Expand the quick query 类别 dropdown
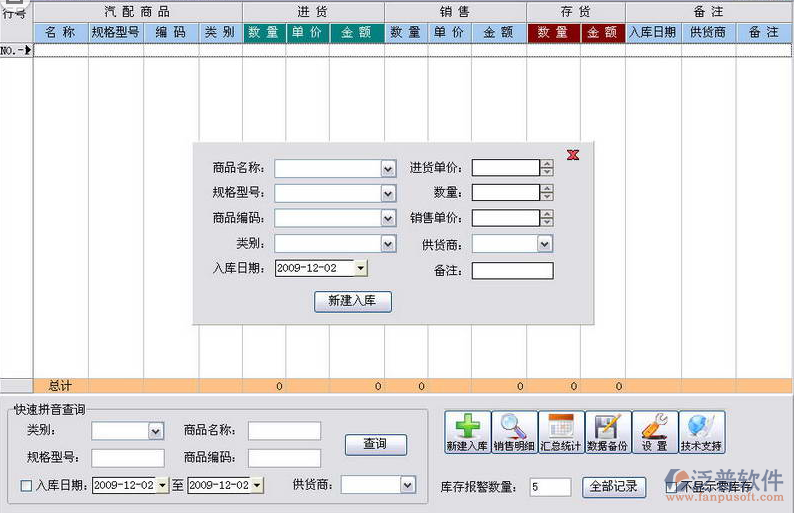Viewport: 794px width, 513px height. [x=155, y=431]
